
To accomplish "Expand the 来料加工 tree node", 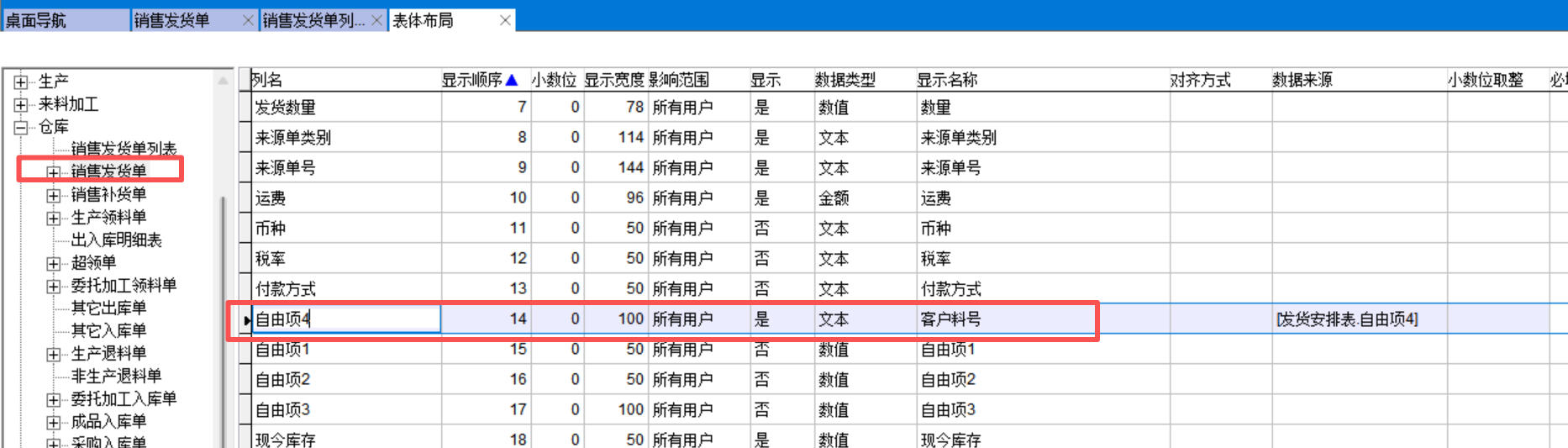I will tap(21, 105).
